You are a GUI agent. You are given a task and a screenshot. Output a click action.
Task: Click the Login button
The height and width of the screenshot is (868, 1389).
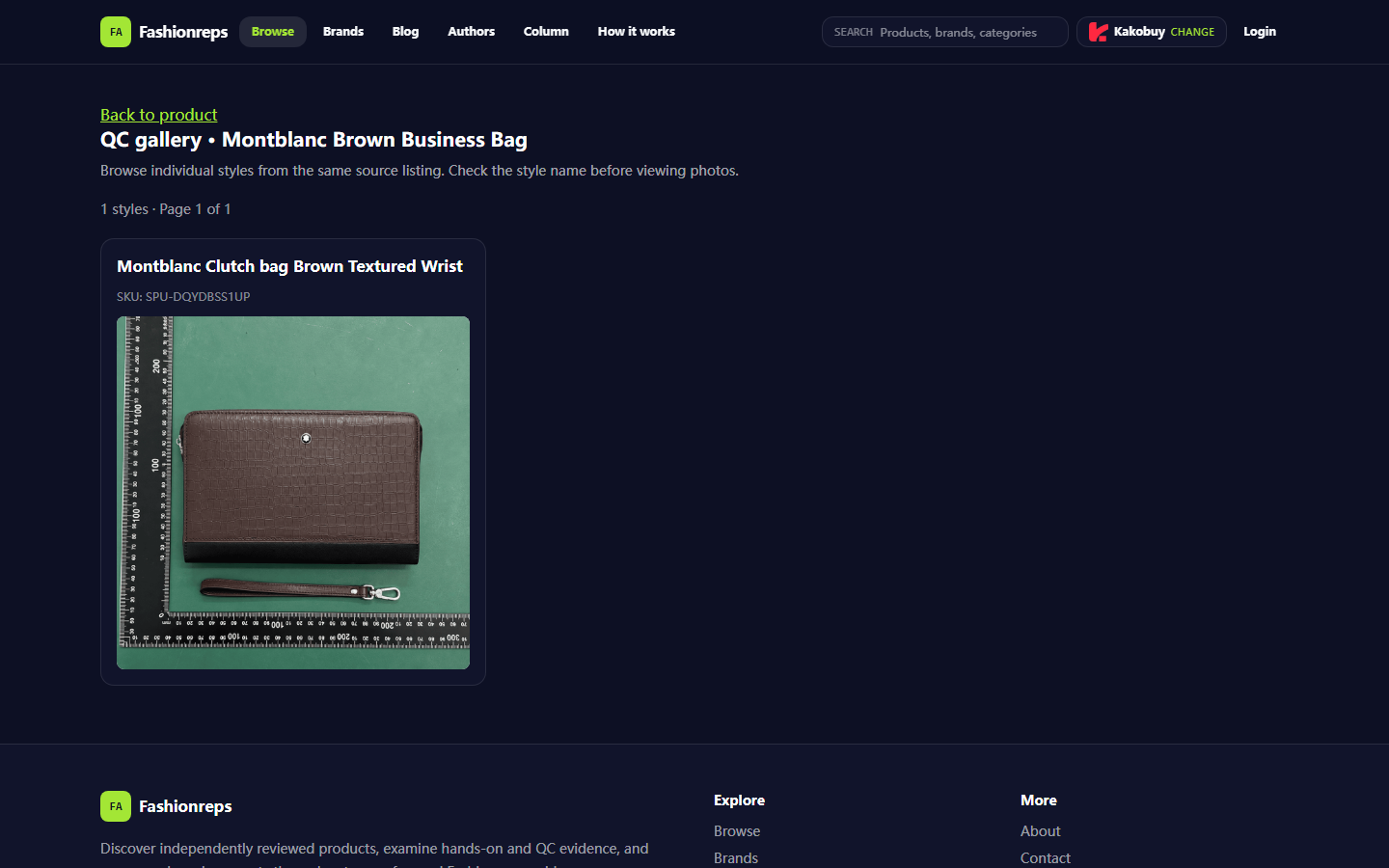coord(1260,32)
